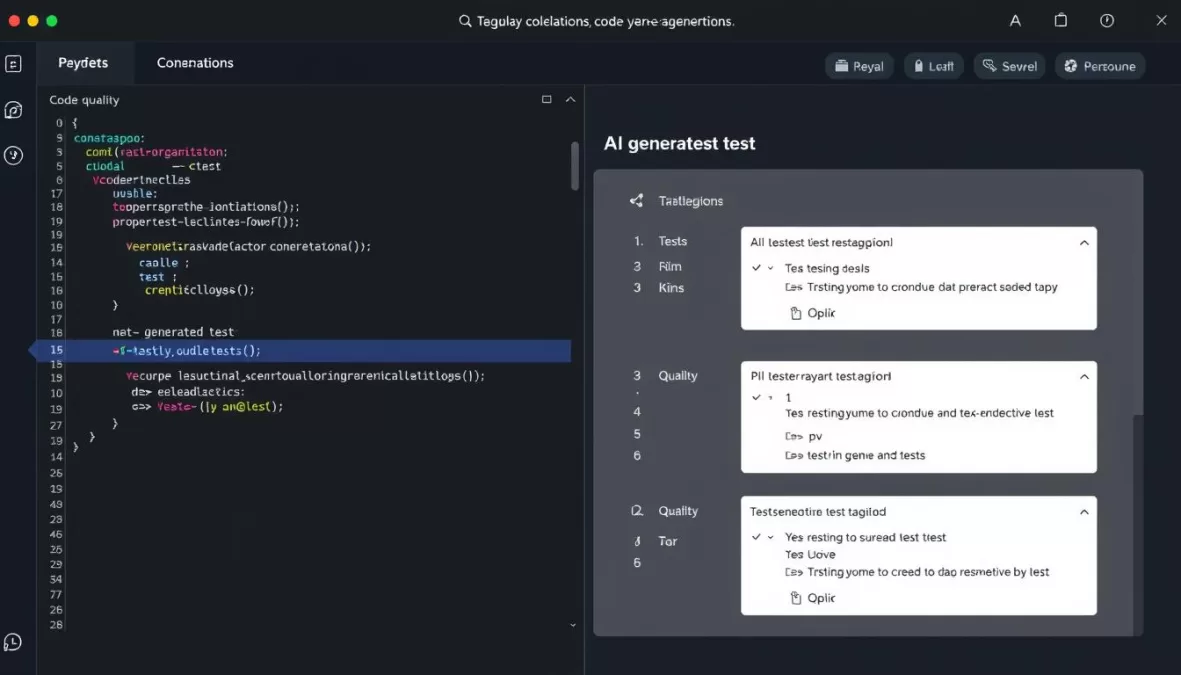Select the Paydets tab
Screen dimensions: 1181x675
[85, 62]
